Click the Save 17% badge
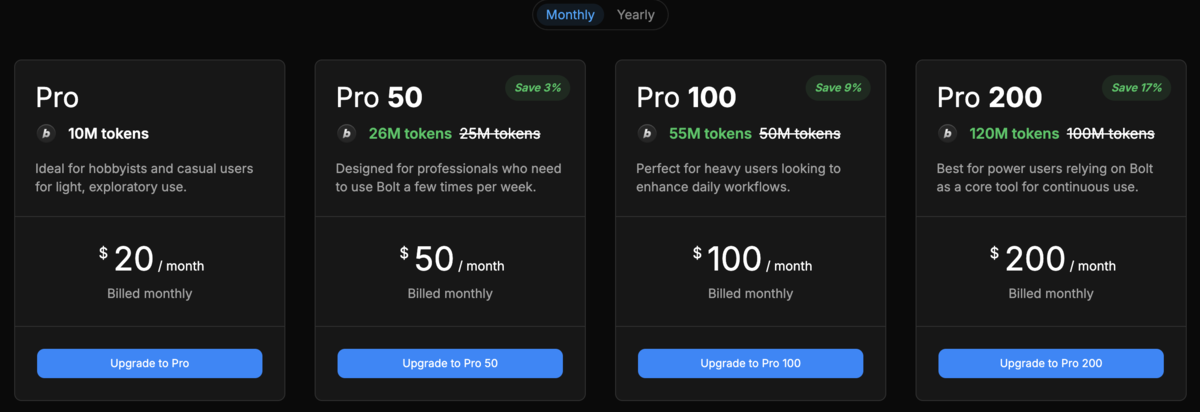This screenshot has width=1200, height=412. click(1138, 88)
